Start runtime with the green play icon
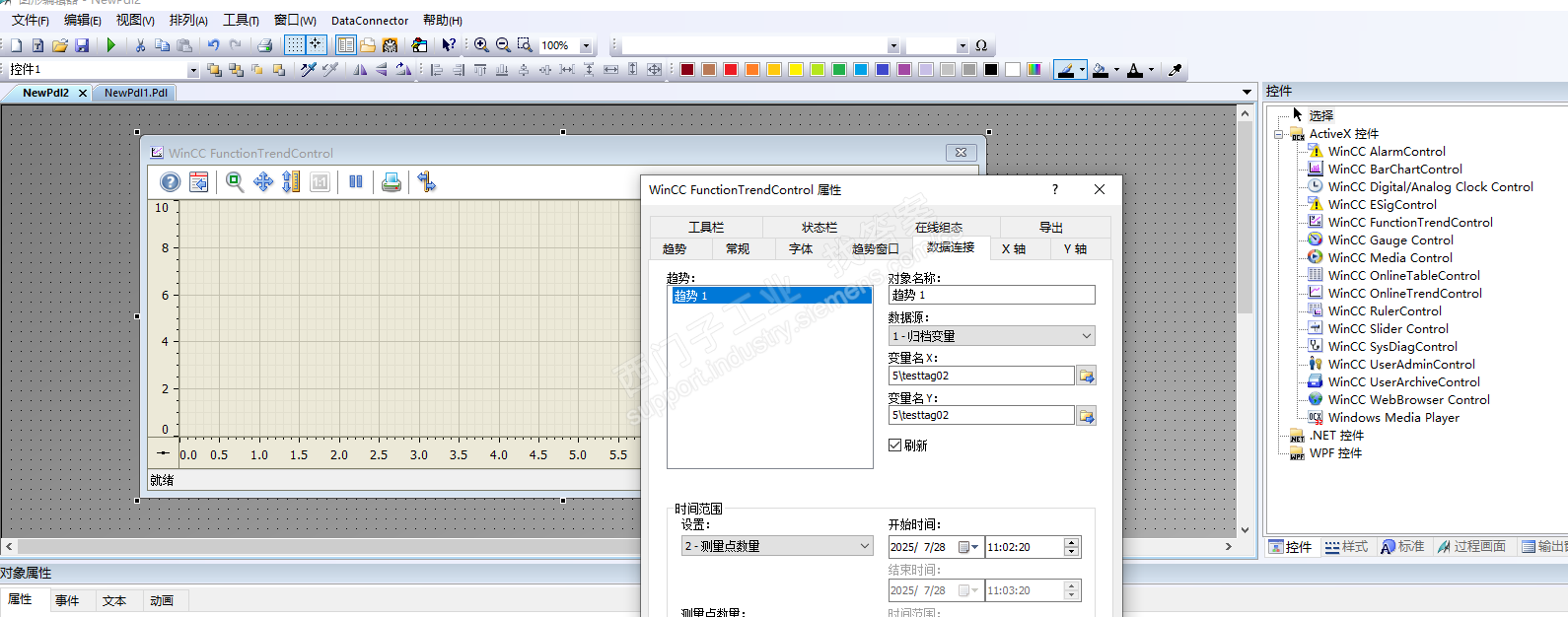Screen dimensions: 1568x617 coord(111,45)
